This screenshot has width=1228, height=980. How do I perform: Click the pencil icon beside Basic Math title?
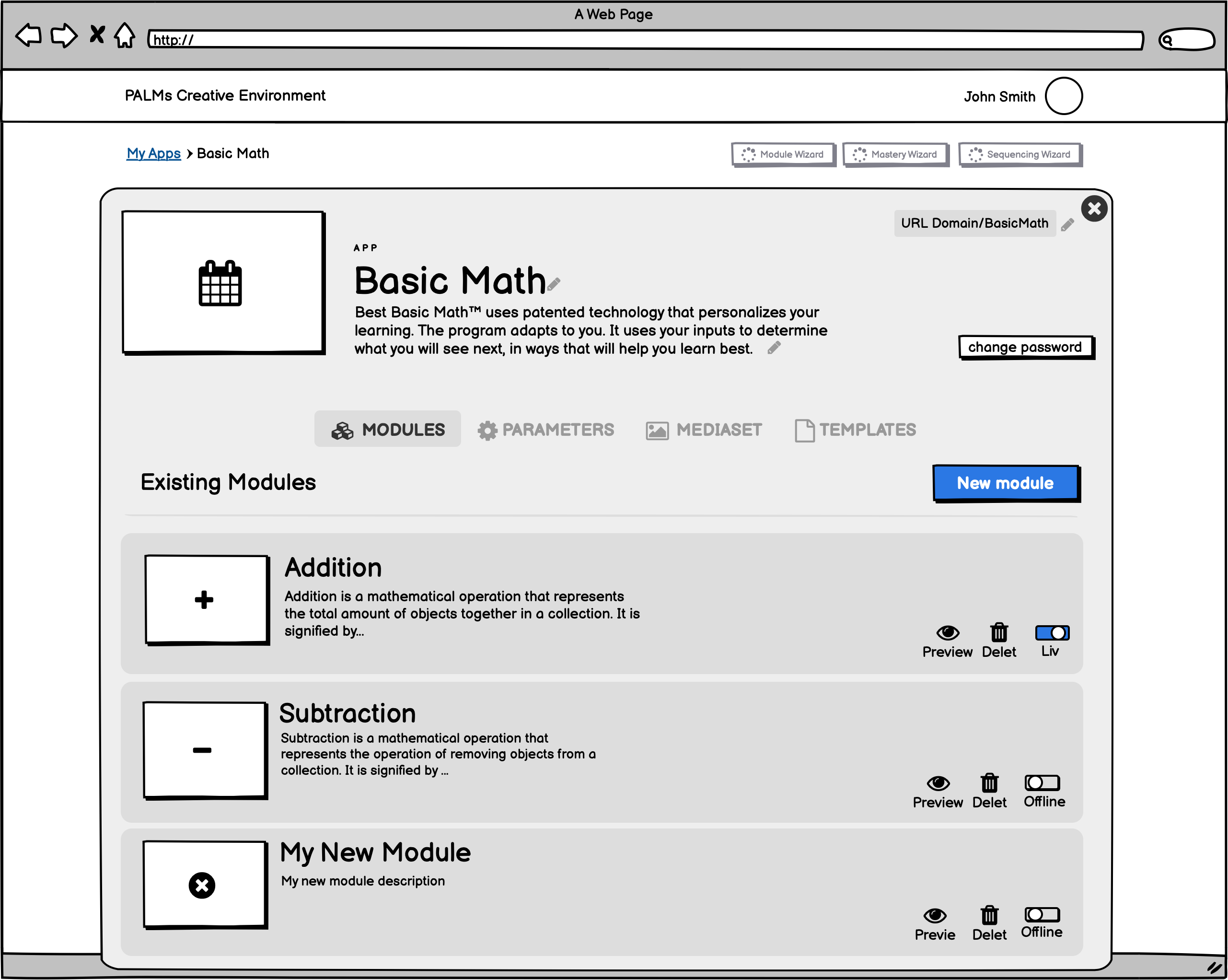coord(554,284)
